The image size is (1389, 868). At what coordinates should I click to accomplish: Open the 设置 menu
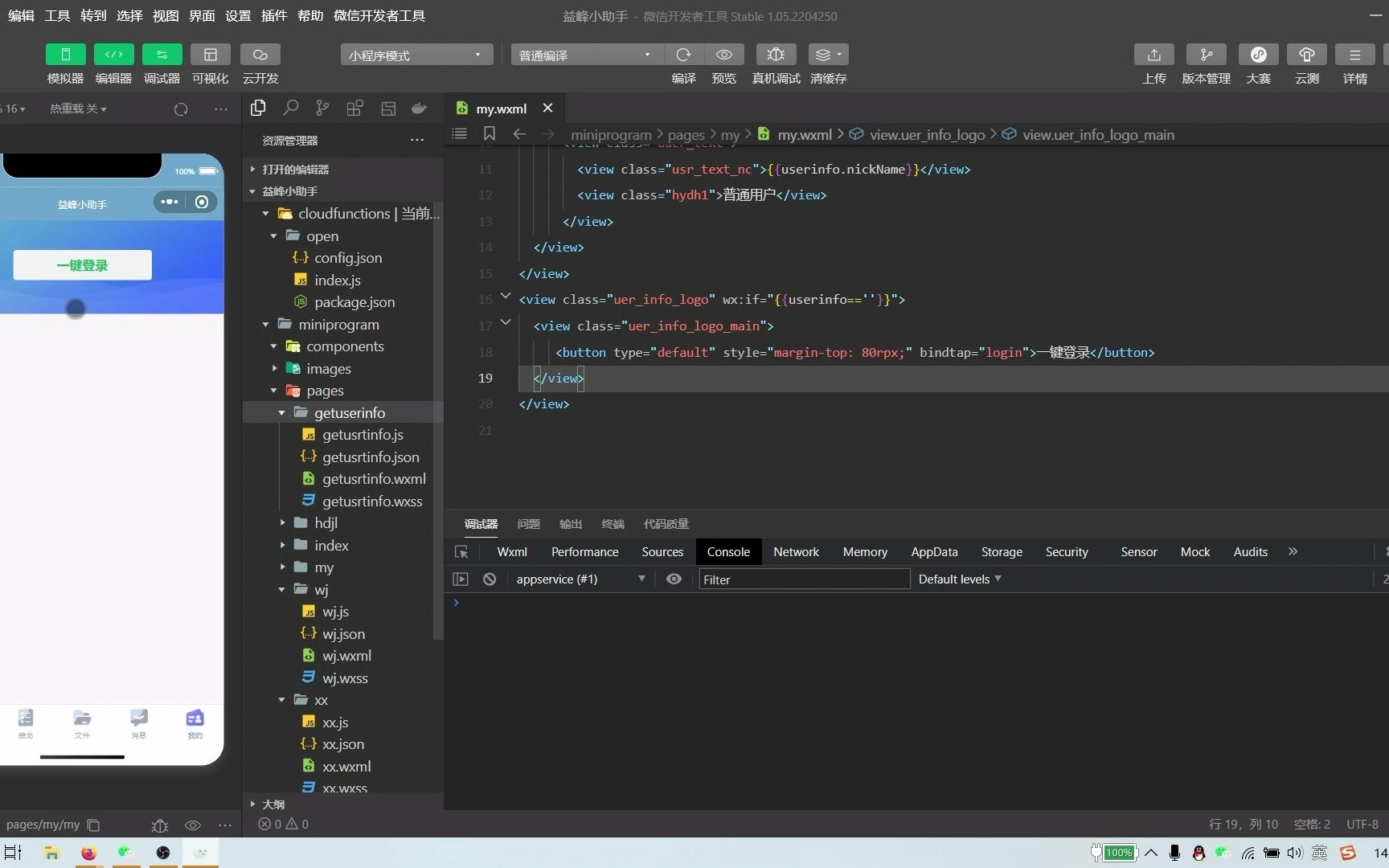click(x=238, y=15)
